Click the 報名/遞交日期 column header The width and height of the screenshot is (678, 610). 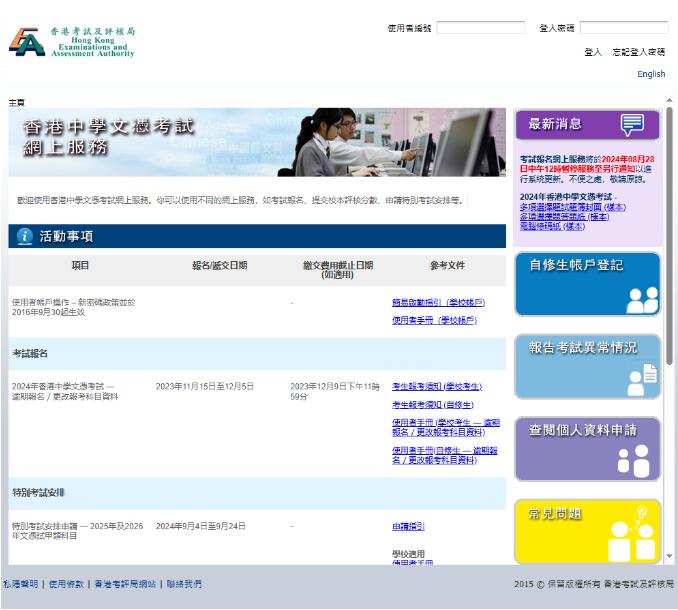[x=220, y=265]
